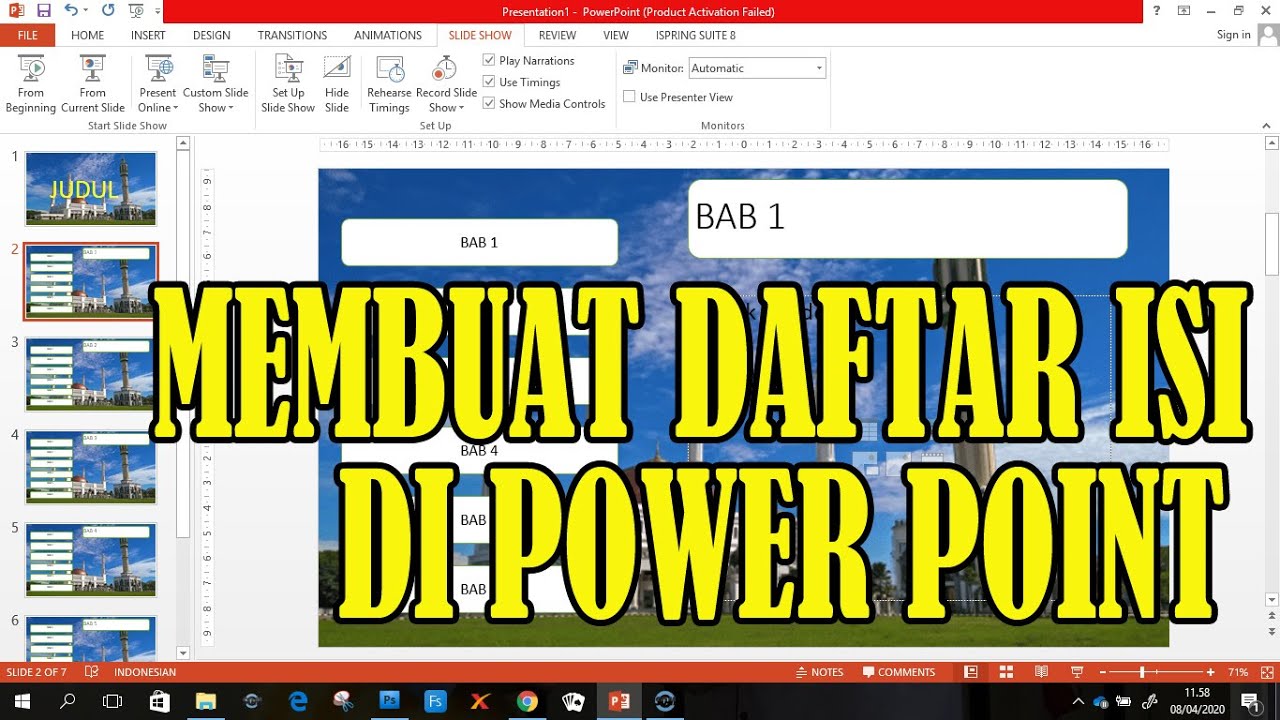Screen dimensions: 1280x720
Task: Undo the last action
Action: [x=71, y=11]
